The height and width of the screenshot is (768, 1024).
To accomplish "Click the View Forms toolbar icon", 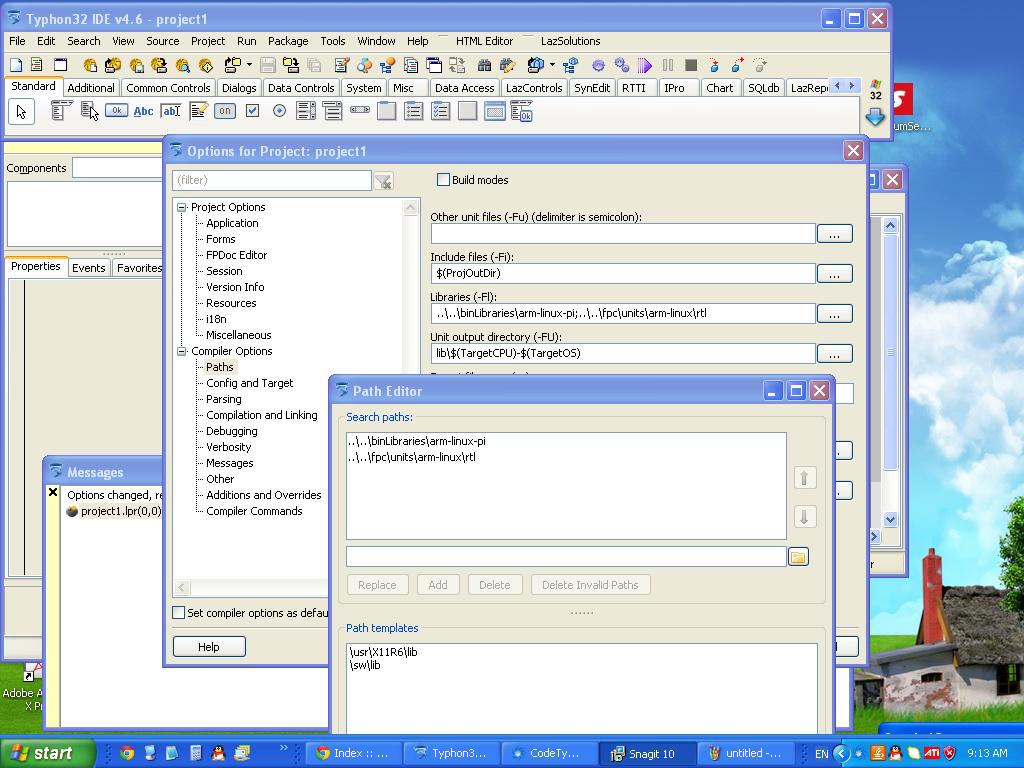I will tap(434, 65).
